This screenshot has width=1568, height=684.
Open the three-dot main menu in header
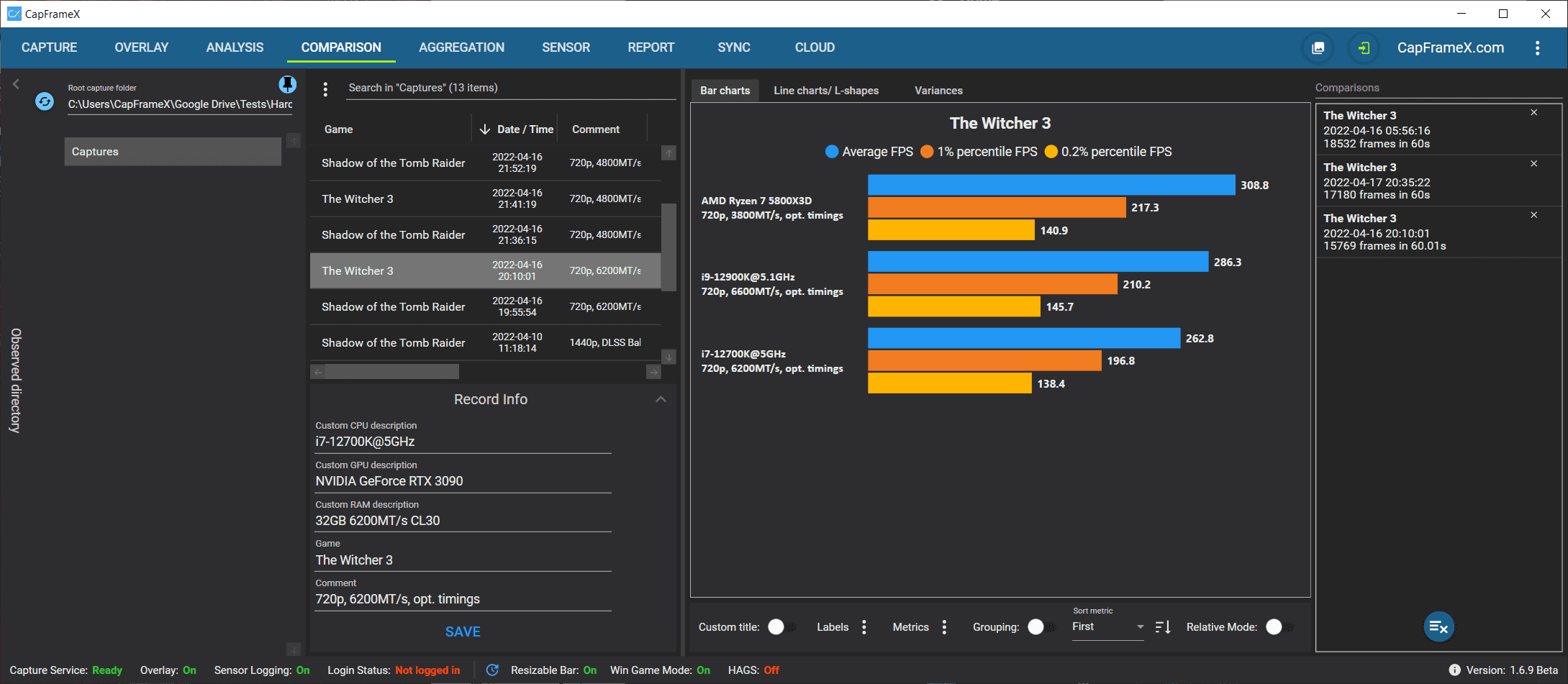pyautogui.click(x=1537, y=48)
